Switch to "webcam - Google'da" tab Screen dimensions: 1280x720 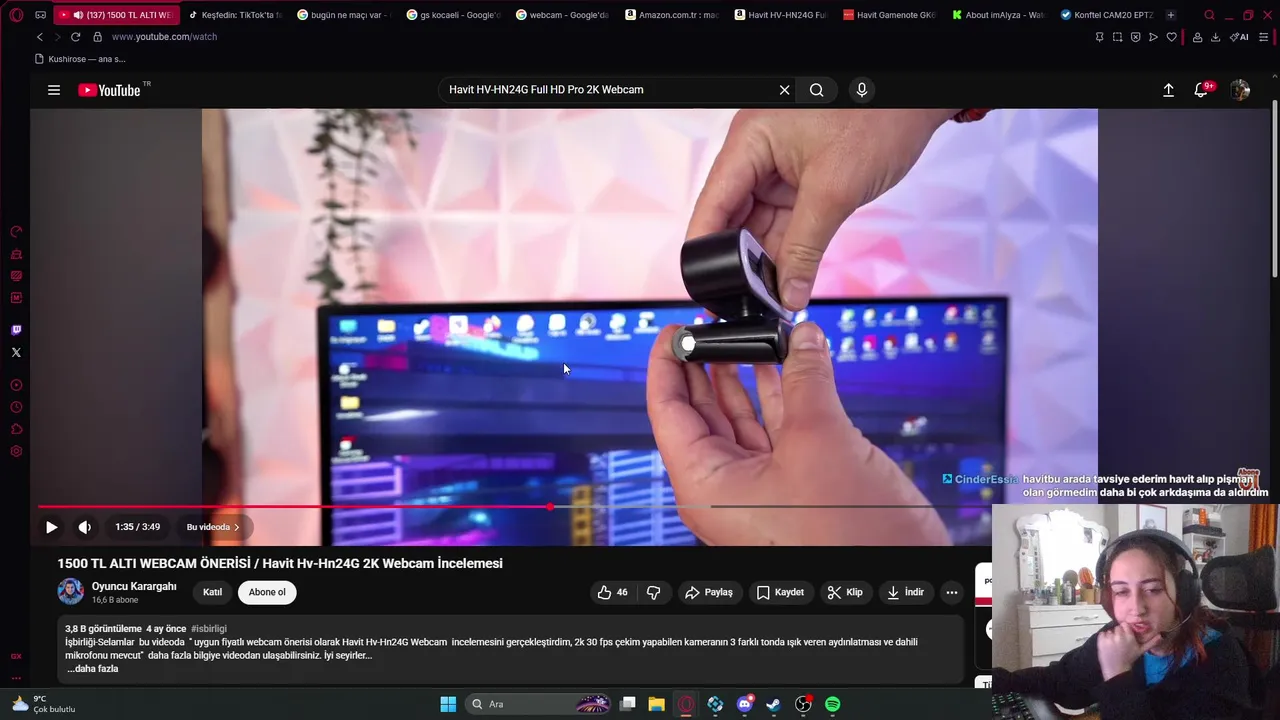coord(561,15)
